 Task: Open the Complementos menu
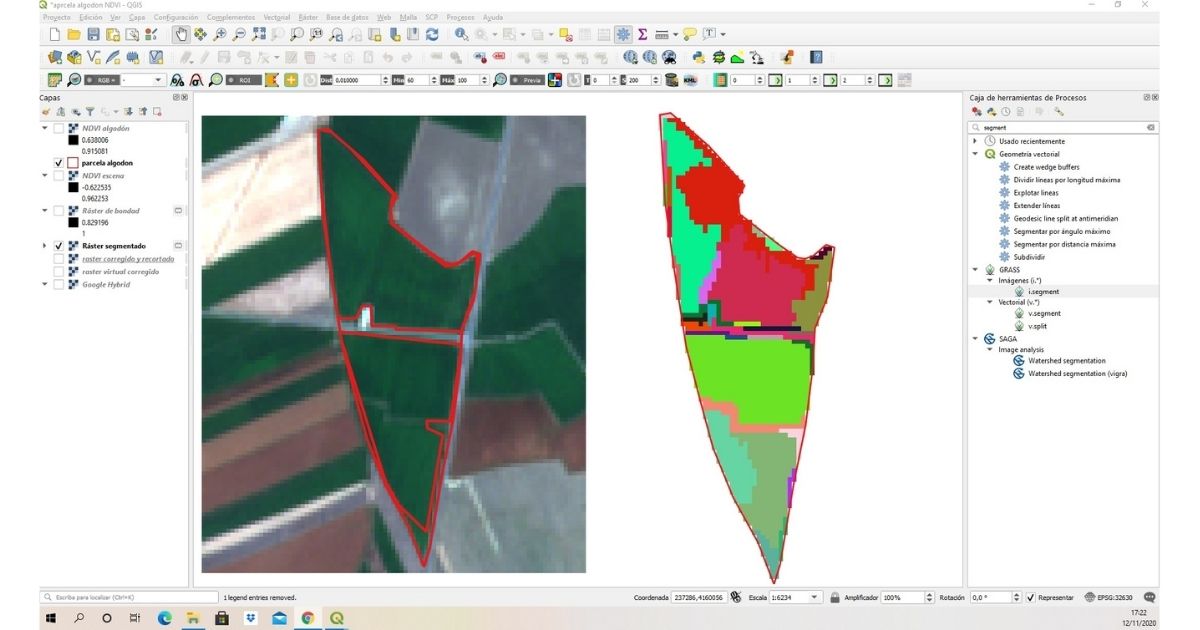coord(230,17)
